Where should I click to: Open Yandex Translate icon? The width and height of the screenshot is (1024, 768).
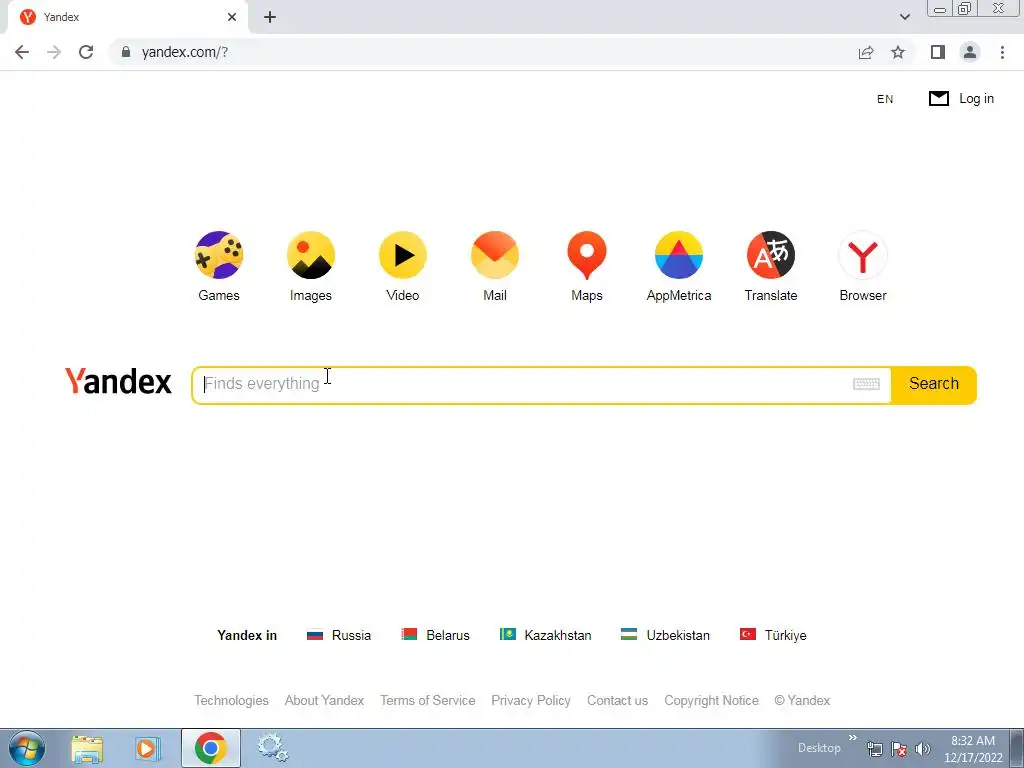point(771,255)
